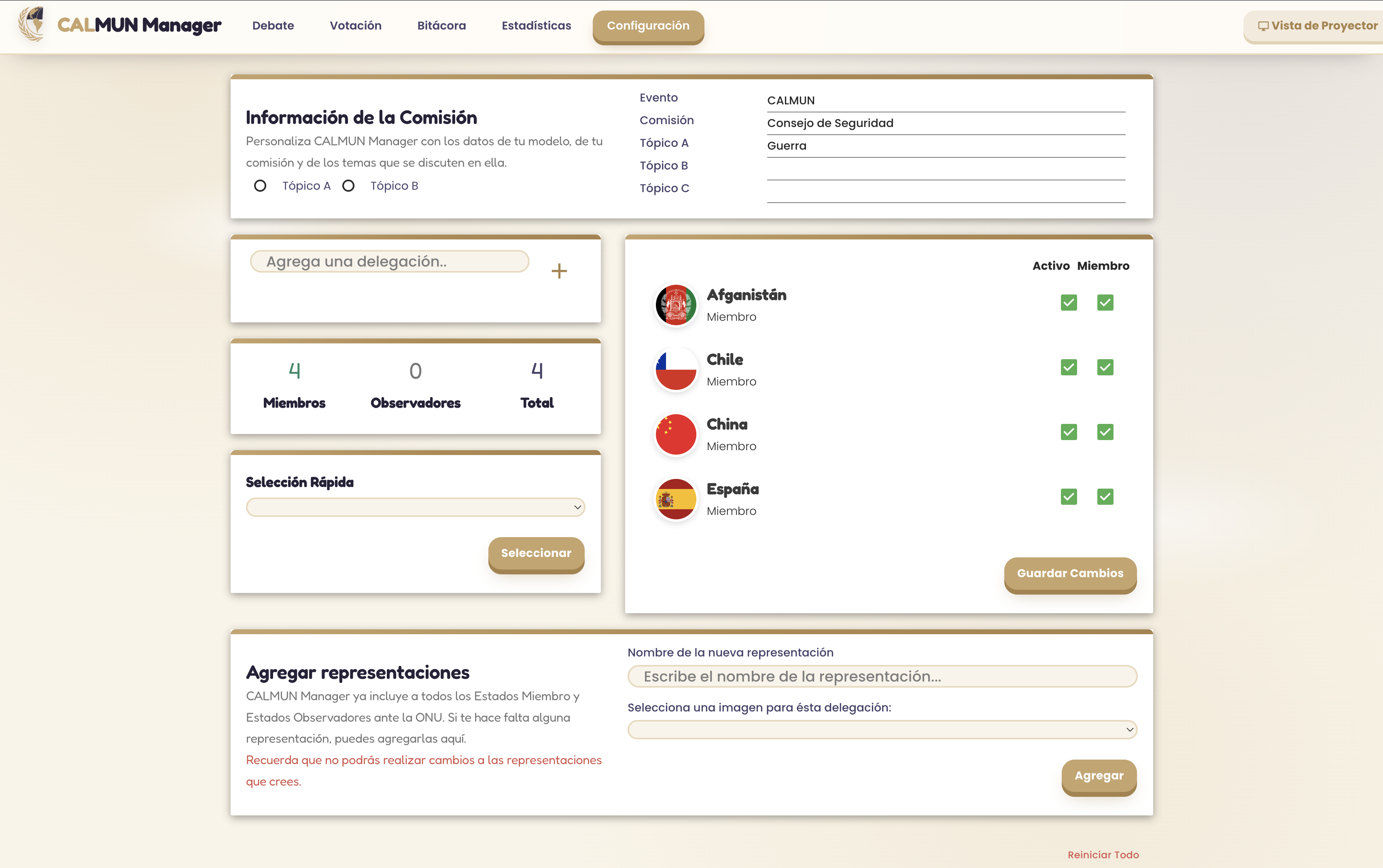1383x868 pixels.
Task: Click the Total count label
Action: coord(537,403)
